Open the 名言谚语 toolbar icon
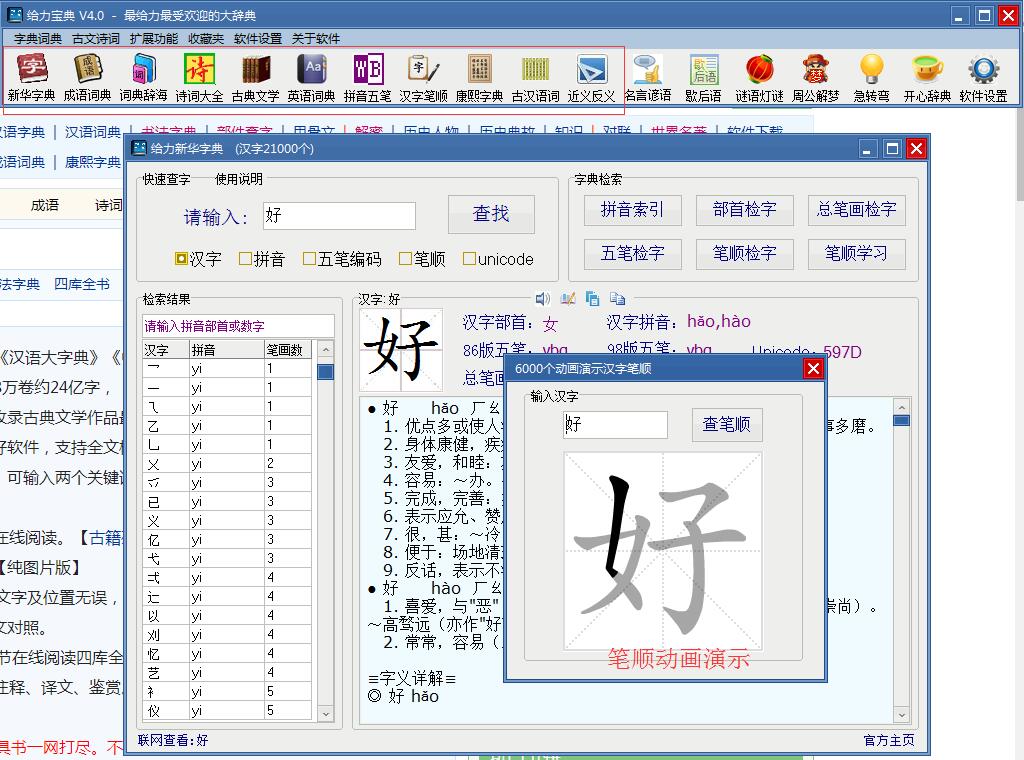This screenshot has height=760, width=1024. [x=648, y=78]
